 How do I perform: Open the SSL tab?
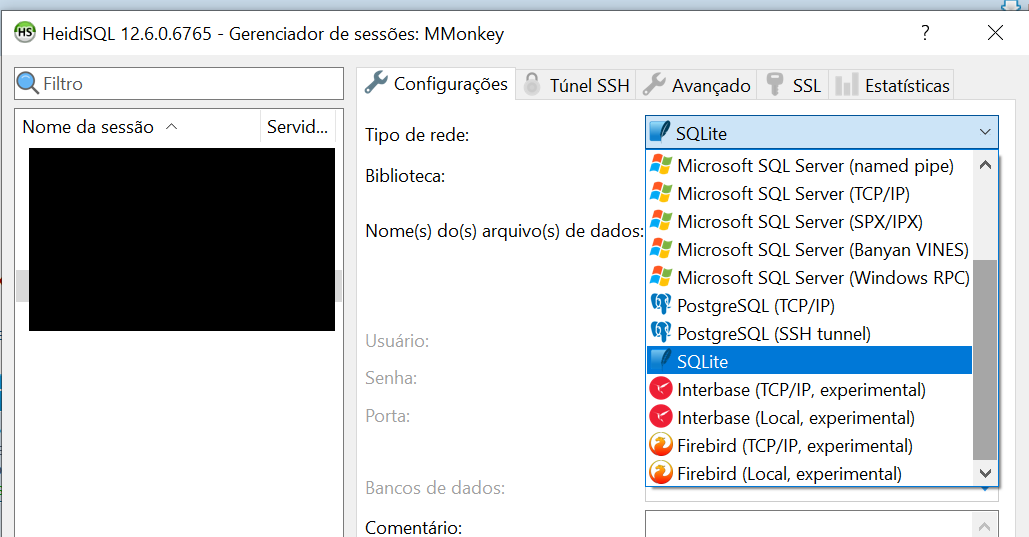(x=793, y=85)
